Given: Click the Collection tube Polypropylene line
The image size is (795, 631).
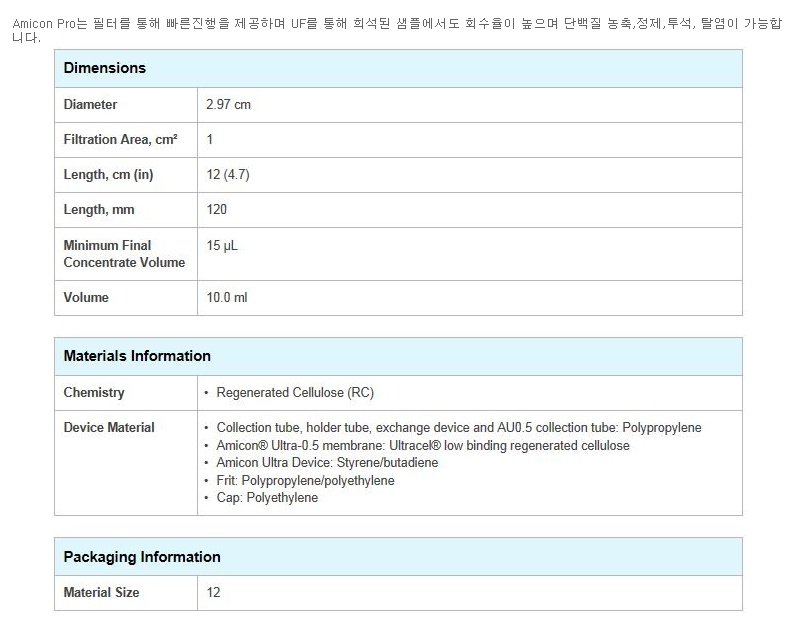Looking at the screenshot, I should click(459, 428).
